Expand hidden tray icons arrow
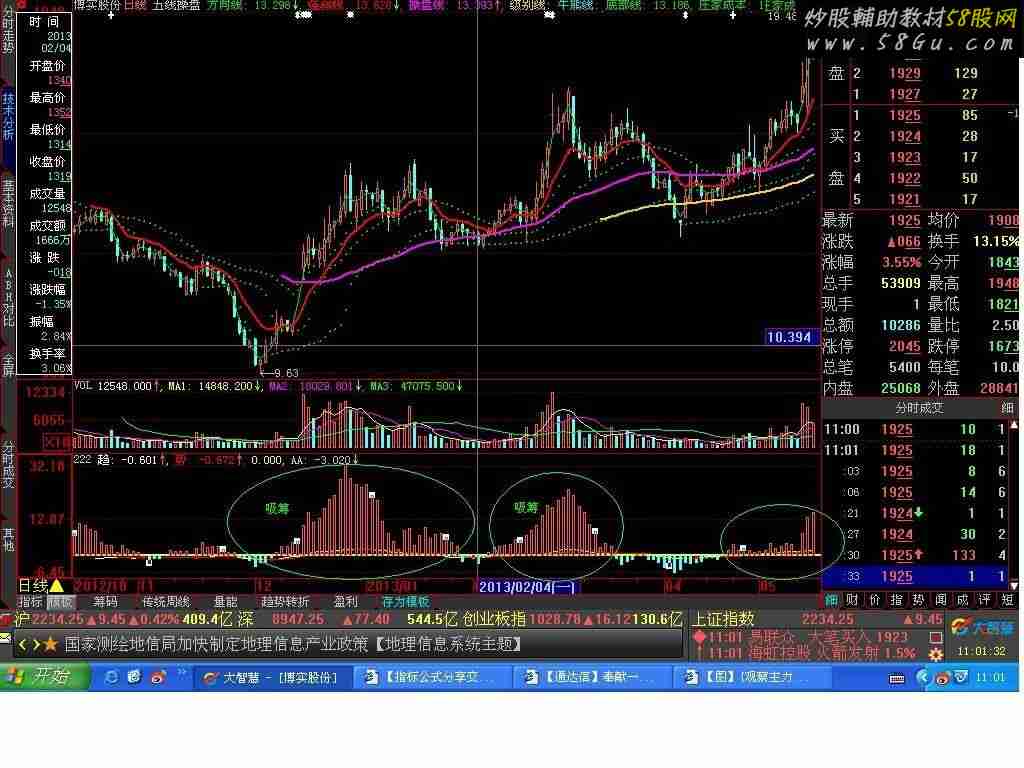Screen dimensions: 1024x768 [923, 677]
